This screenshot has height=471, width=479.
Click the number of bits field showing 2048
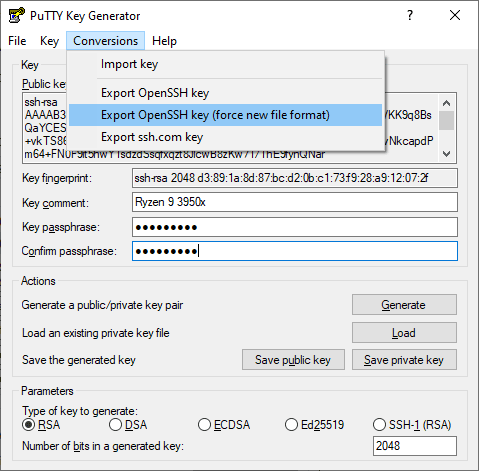click(x=415, y=446)
